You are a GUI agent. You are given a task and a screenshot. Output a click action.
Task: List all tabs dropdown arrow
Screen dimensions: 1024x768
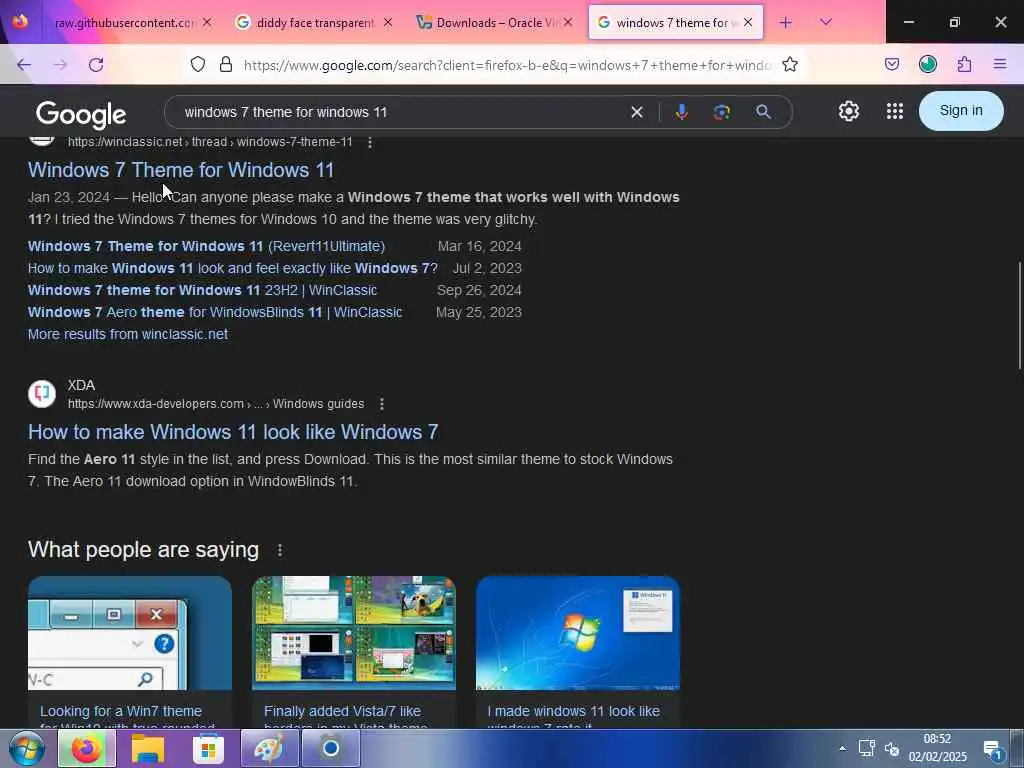point(826,23)
